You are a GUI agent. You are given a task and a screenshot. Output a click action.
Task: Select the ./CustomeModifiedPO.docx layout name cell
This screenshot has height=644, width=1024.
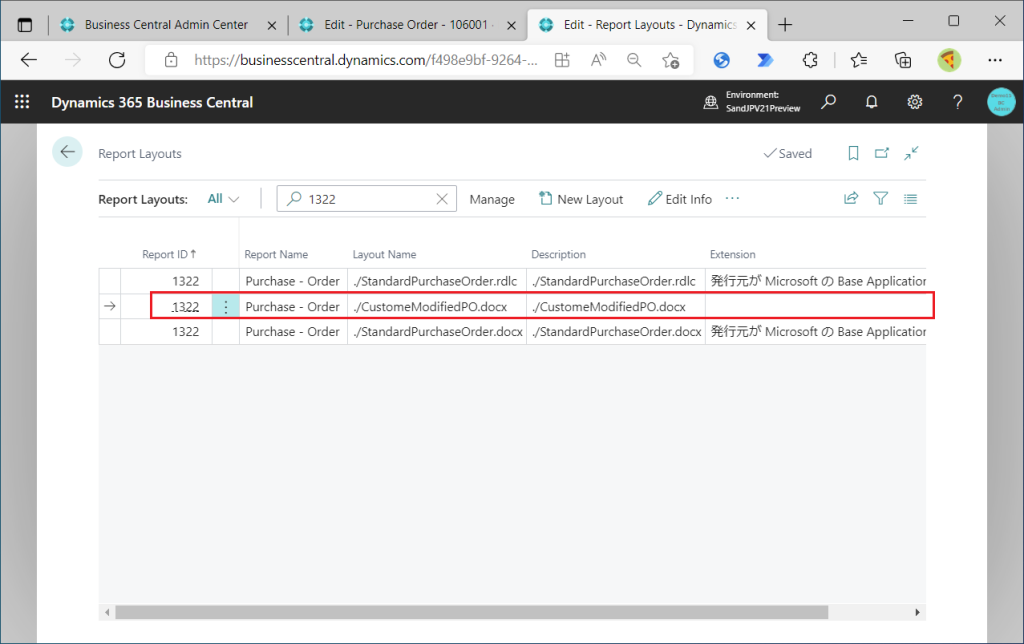click(436, 306)
